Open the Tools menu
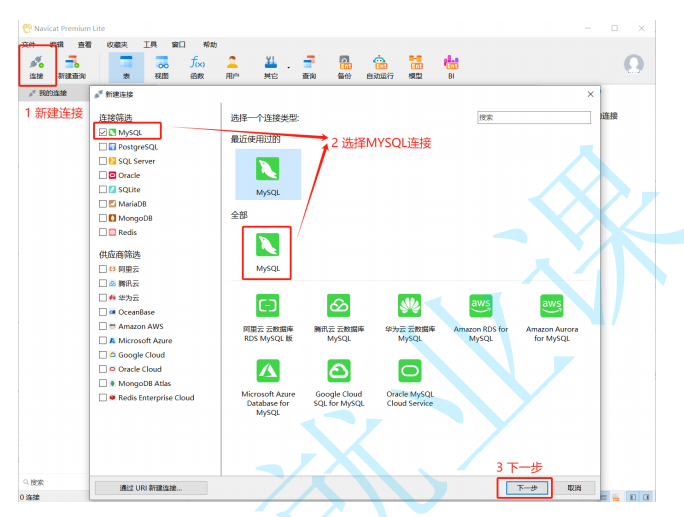Image resolution: width=684 pixels, height=517 pixels. [x=150, y=45]
